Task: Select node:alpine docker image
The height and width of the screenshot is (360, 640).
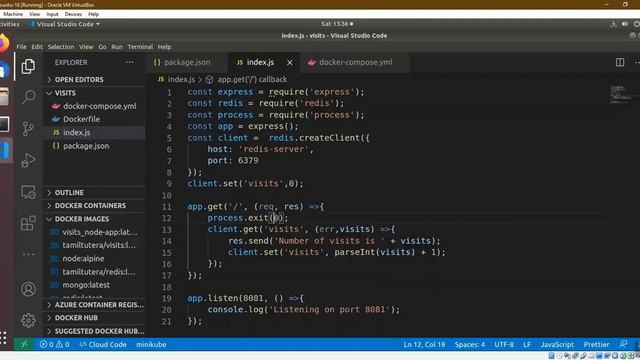Action: click(x=94, y=258)
